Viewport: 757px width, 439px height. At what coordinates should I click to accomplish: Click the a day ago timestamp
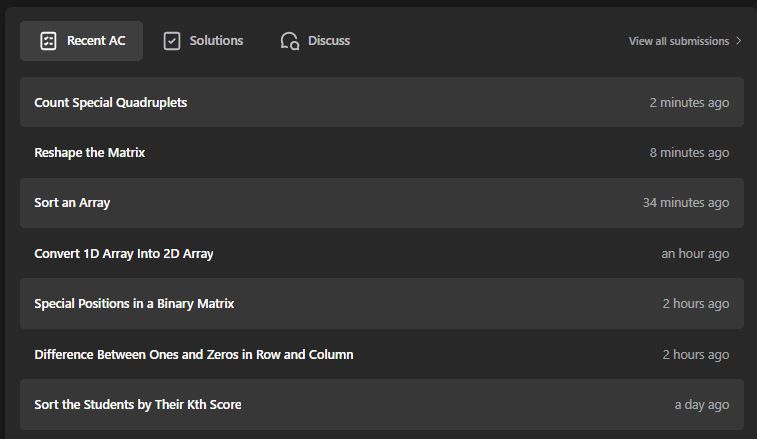coord(702,405)
